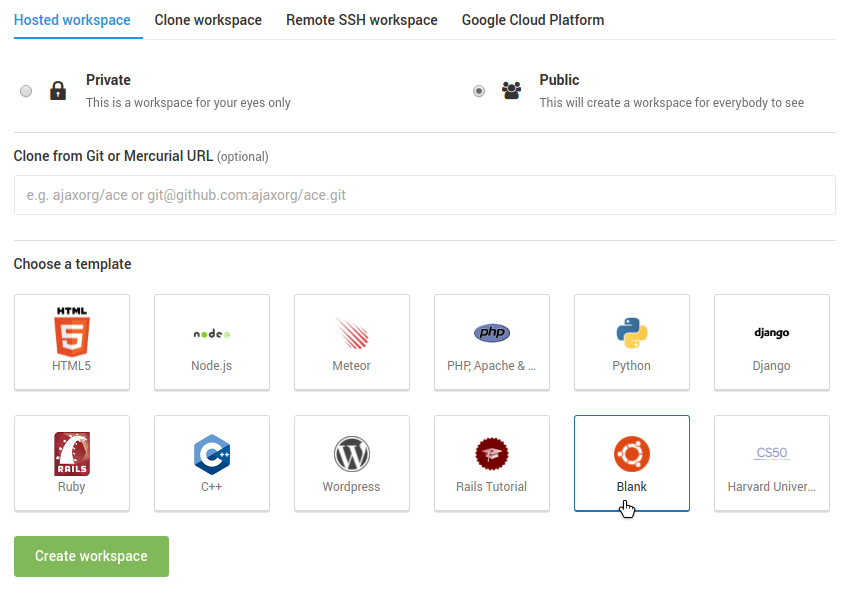This screenshot has height=589, width=849.
Task: Open the Google Cloud Platform tab
Action: click(533, 20)
